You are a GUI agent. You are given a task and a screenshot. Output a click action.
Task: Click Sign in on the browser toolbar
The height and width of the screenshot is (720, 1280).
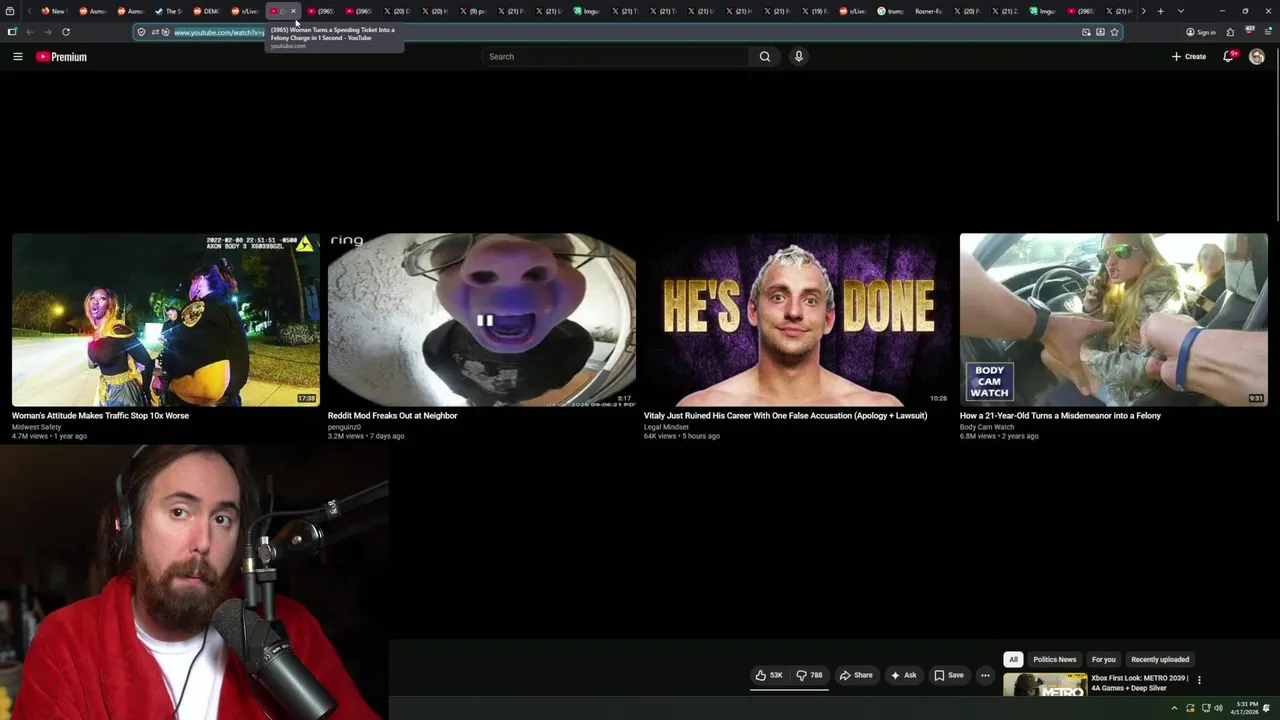click(1200, 32)
